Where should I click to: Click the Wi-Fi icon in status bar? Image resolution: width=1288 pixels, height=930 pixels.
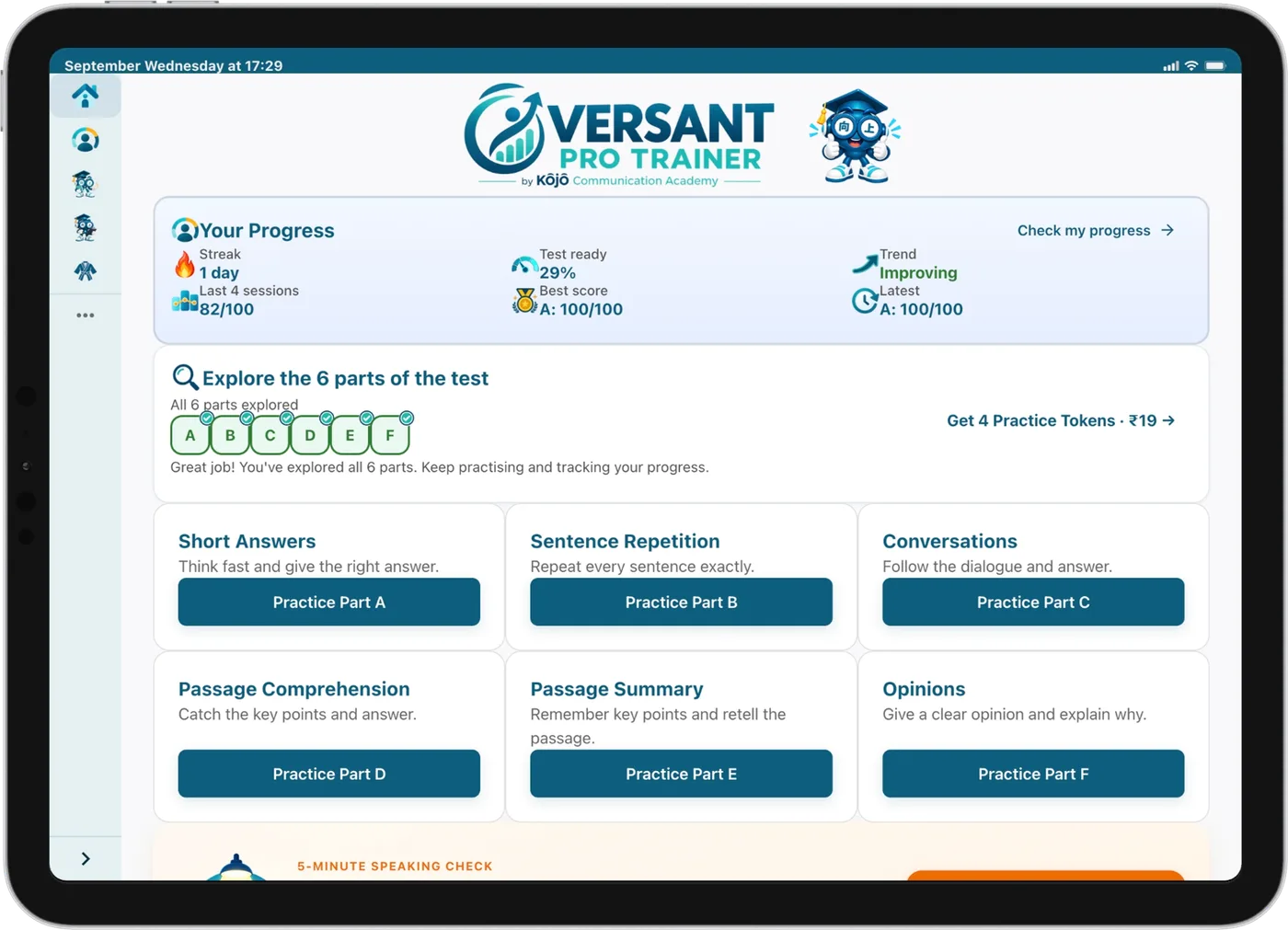click(x=1191, y=66)
